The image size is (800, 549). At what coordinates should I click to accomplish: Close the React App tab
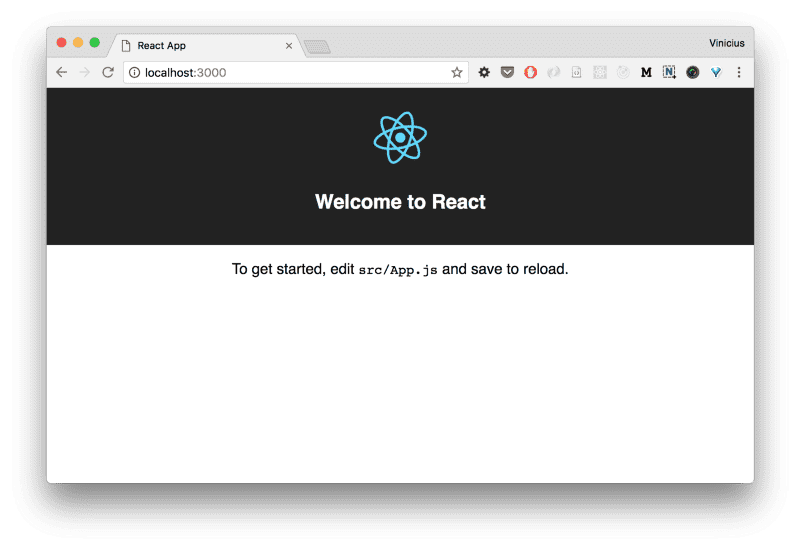click(289, 46)
